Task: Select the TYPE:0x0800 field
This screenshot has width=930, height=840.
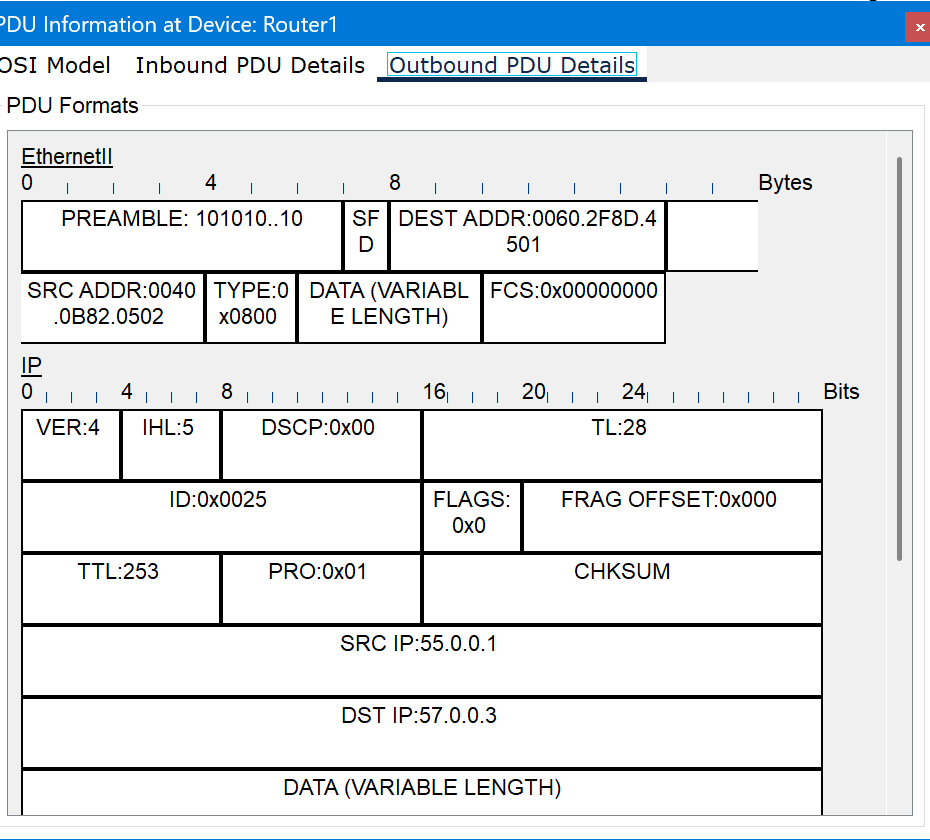Action: click(251, 307)
